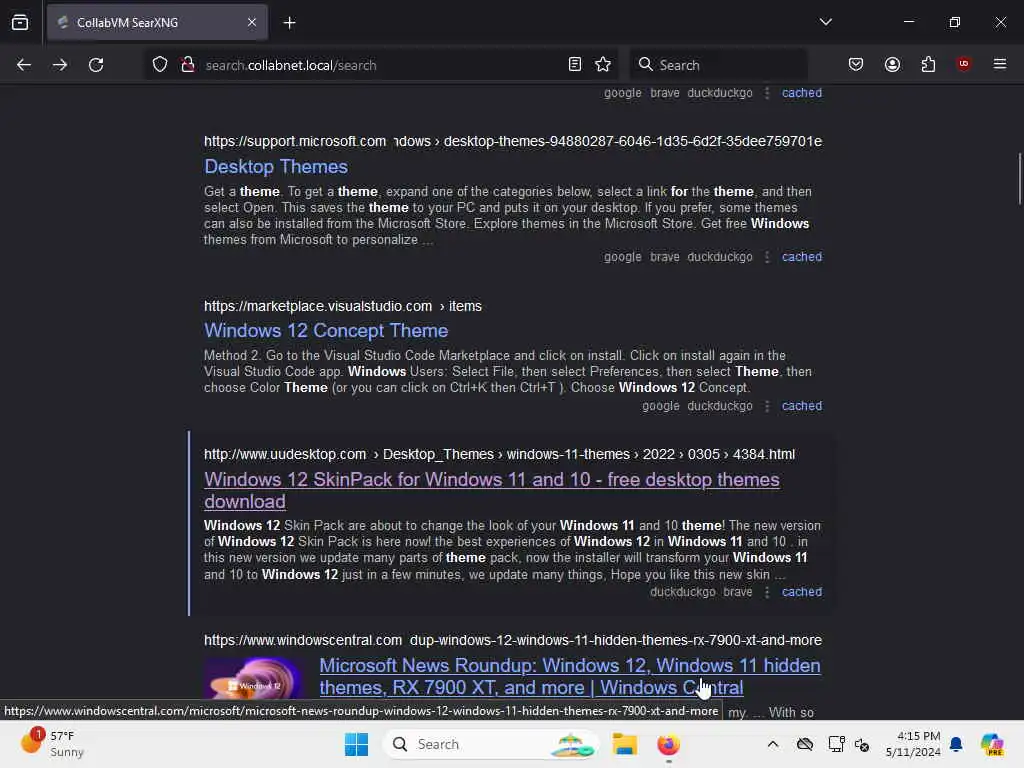The width and height of the screenshot is (1024, 768).
Task: Click the www.uudesktop.com URL text
Action: (x=285, y=454)
